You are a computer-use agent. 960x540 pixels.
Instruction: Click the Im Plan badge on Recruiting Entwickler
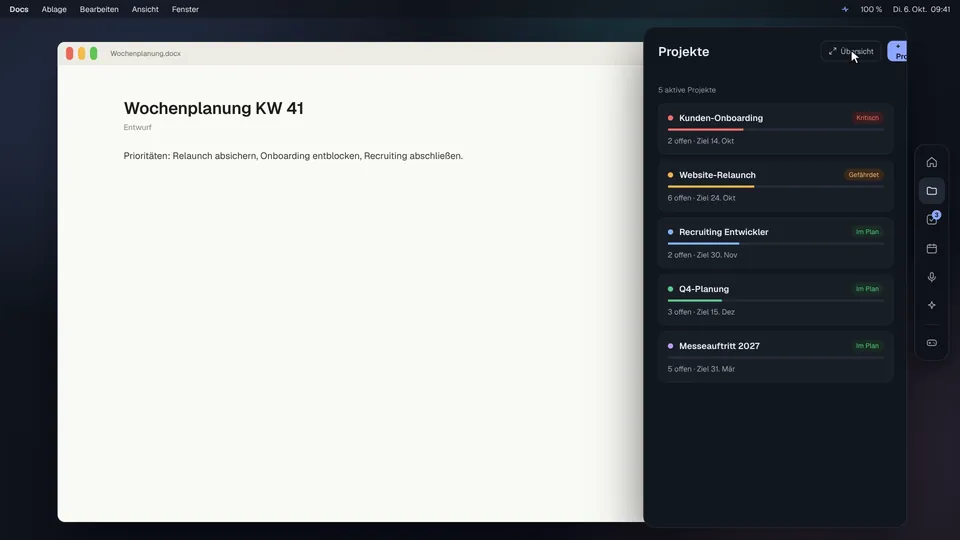pos(867,232)
